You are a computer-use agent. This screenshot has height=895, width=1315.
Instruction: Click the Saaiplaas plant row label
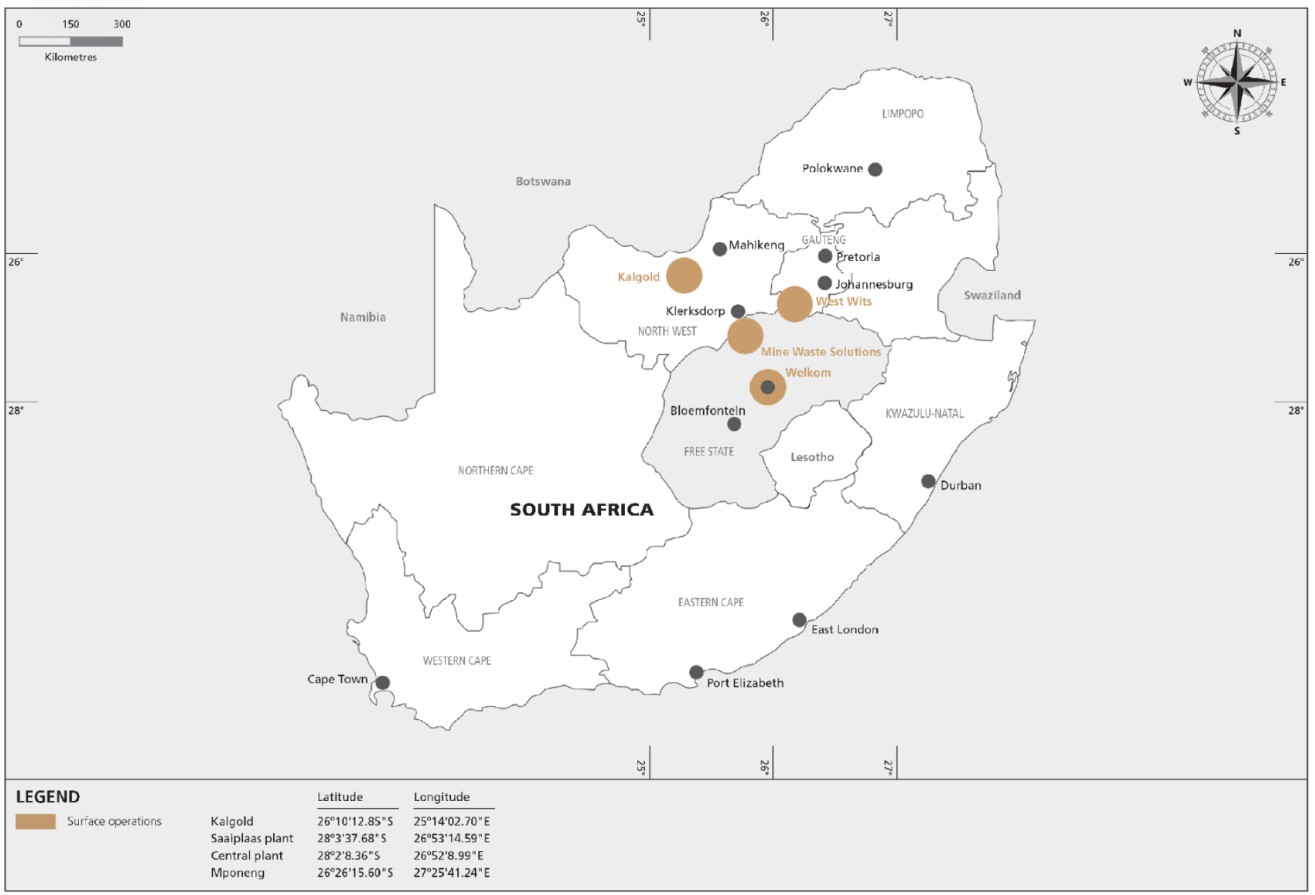pos(252,838)
